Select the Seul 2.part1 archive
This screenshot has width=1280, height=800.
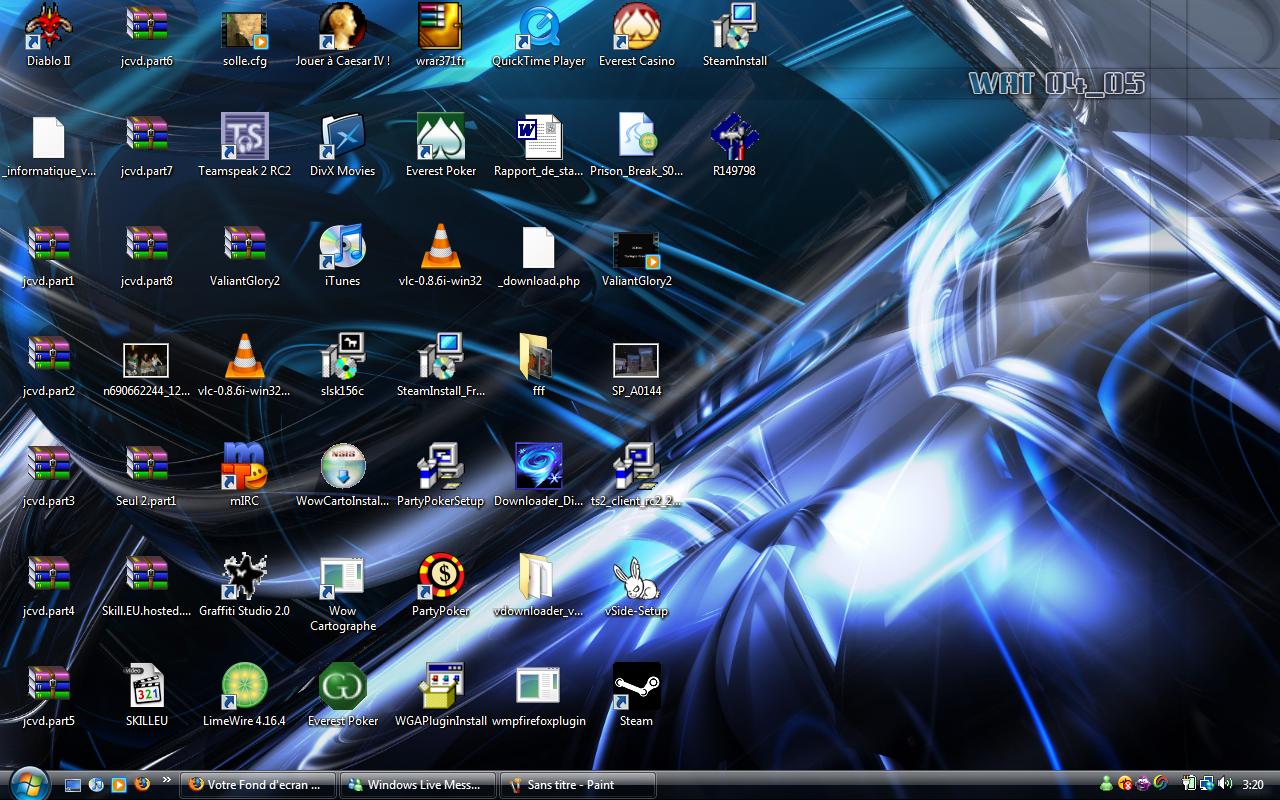pos(146,467)
